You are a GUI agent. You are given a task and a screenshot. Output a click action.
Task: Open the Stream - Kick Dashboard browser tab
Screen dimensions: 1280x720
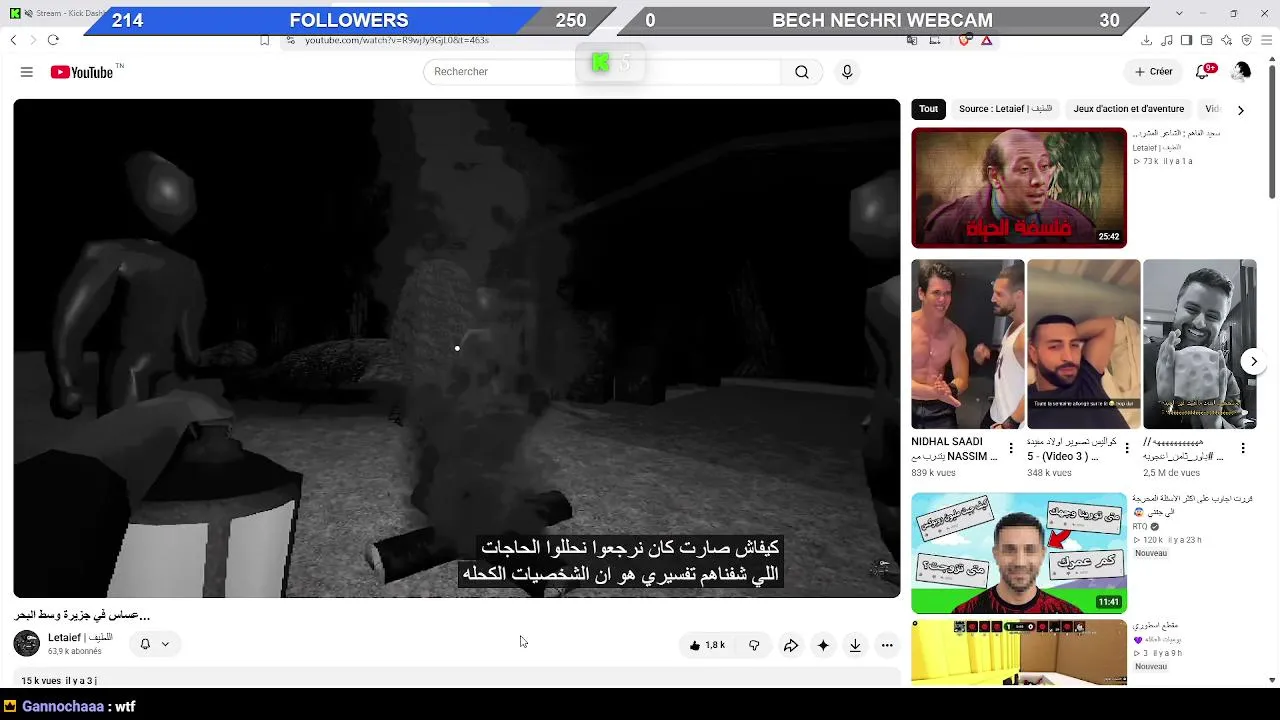tap(58, 13)
